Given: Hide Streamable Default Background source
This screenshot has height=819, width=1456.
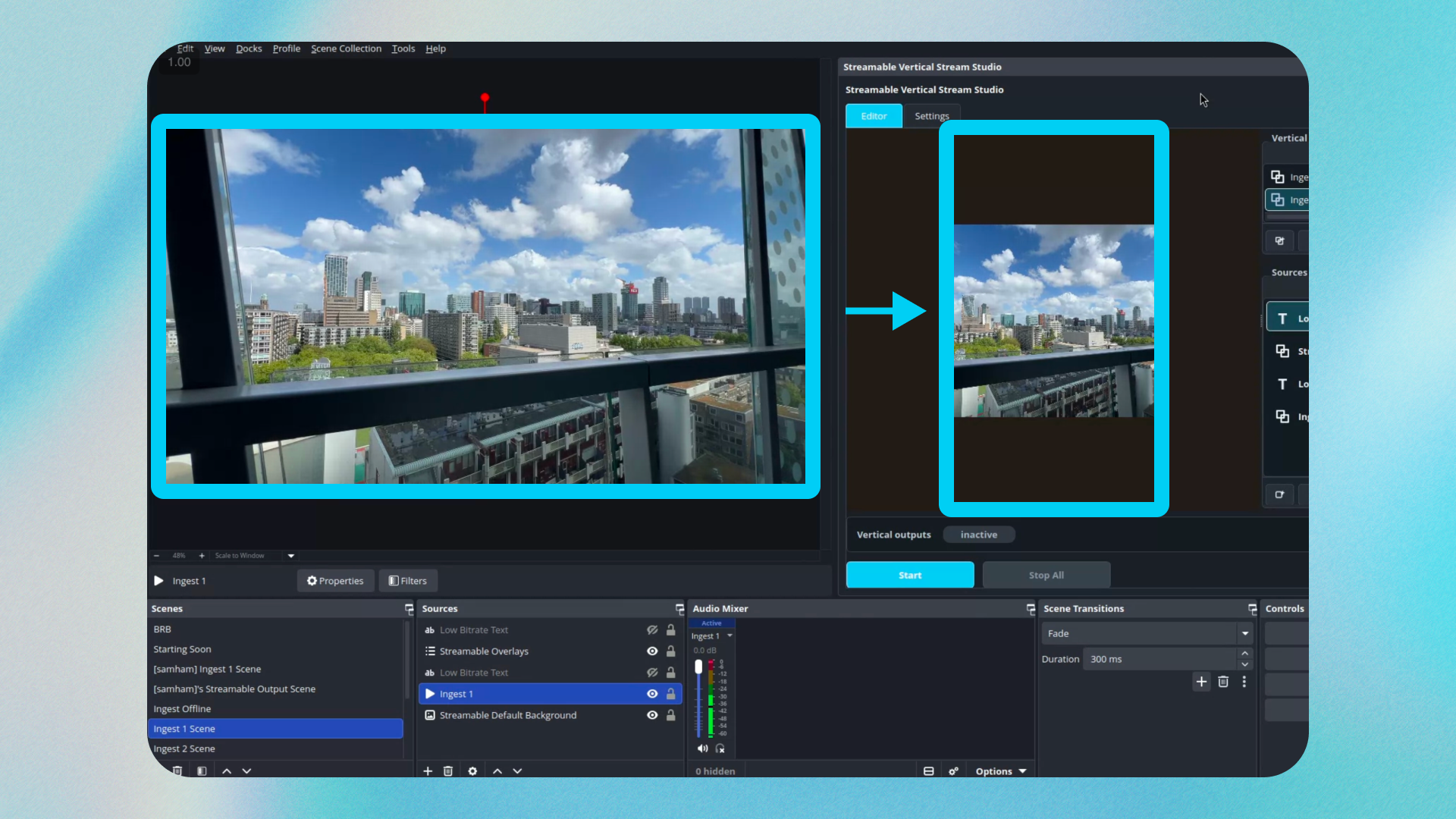Looking at the screenshot, I should 652,715.
